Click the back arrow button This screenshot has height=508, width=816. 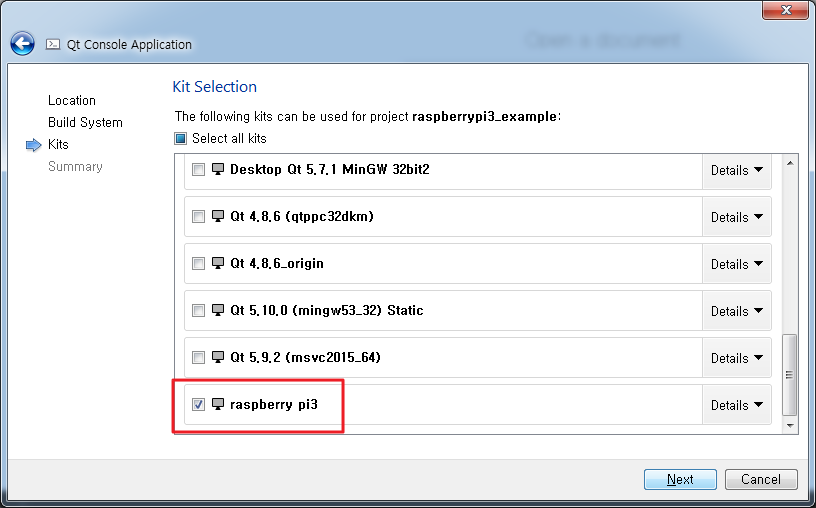[22, 44]
